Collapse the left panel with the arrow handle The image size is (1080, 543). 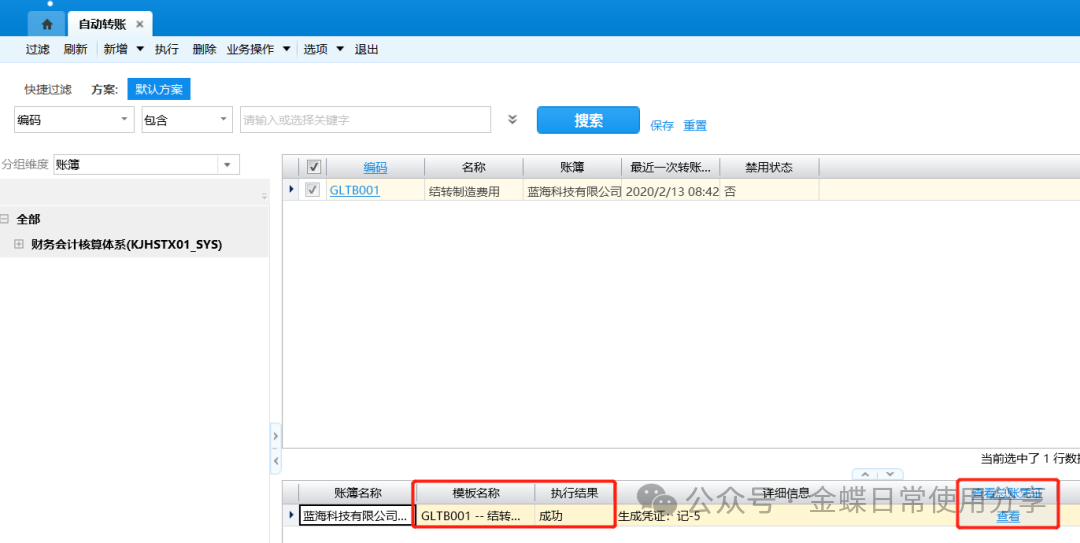pos(276,437)
